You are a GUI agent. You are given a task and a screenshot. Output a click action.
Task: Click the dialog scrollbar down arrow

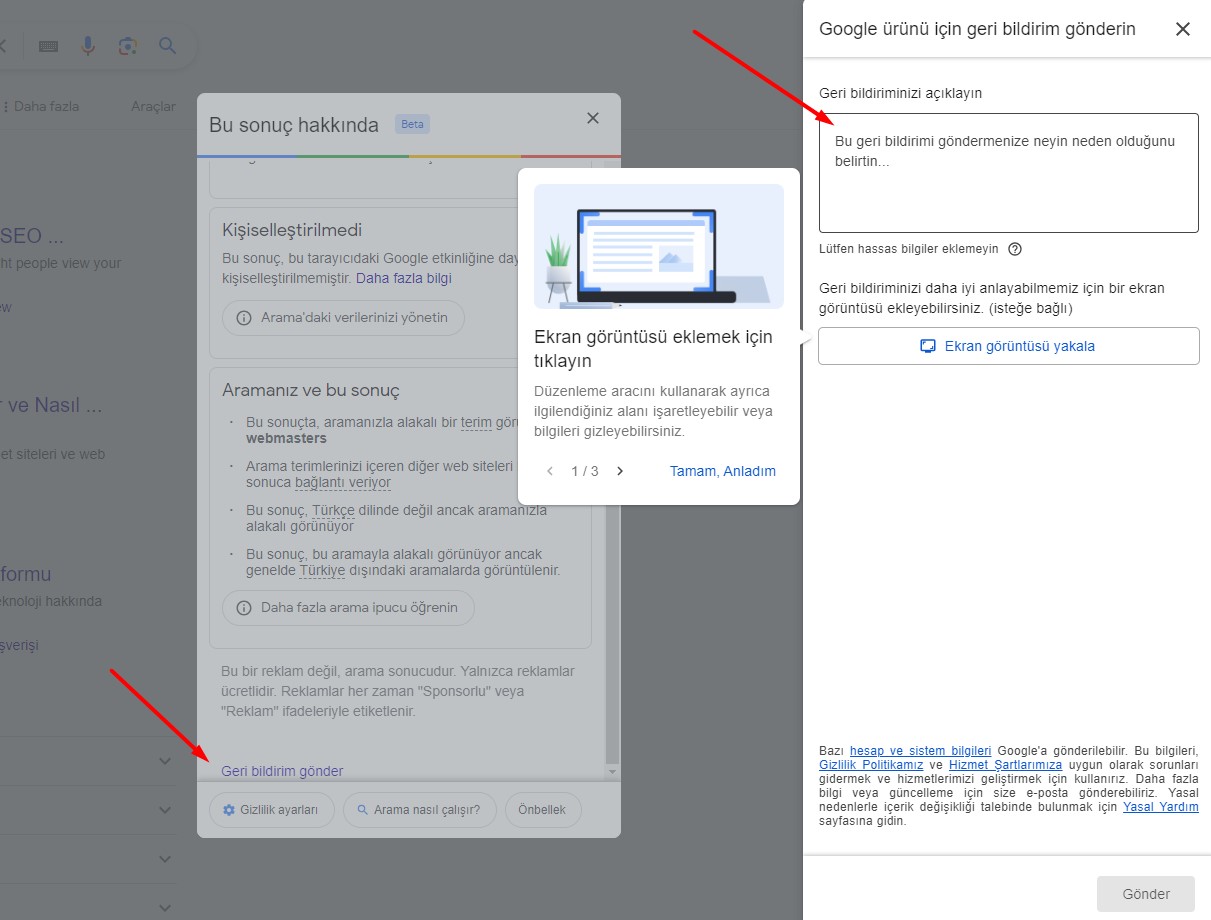(612, 772)
